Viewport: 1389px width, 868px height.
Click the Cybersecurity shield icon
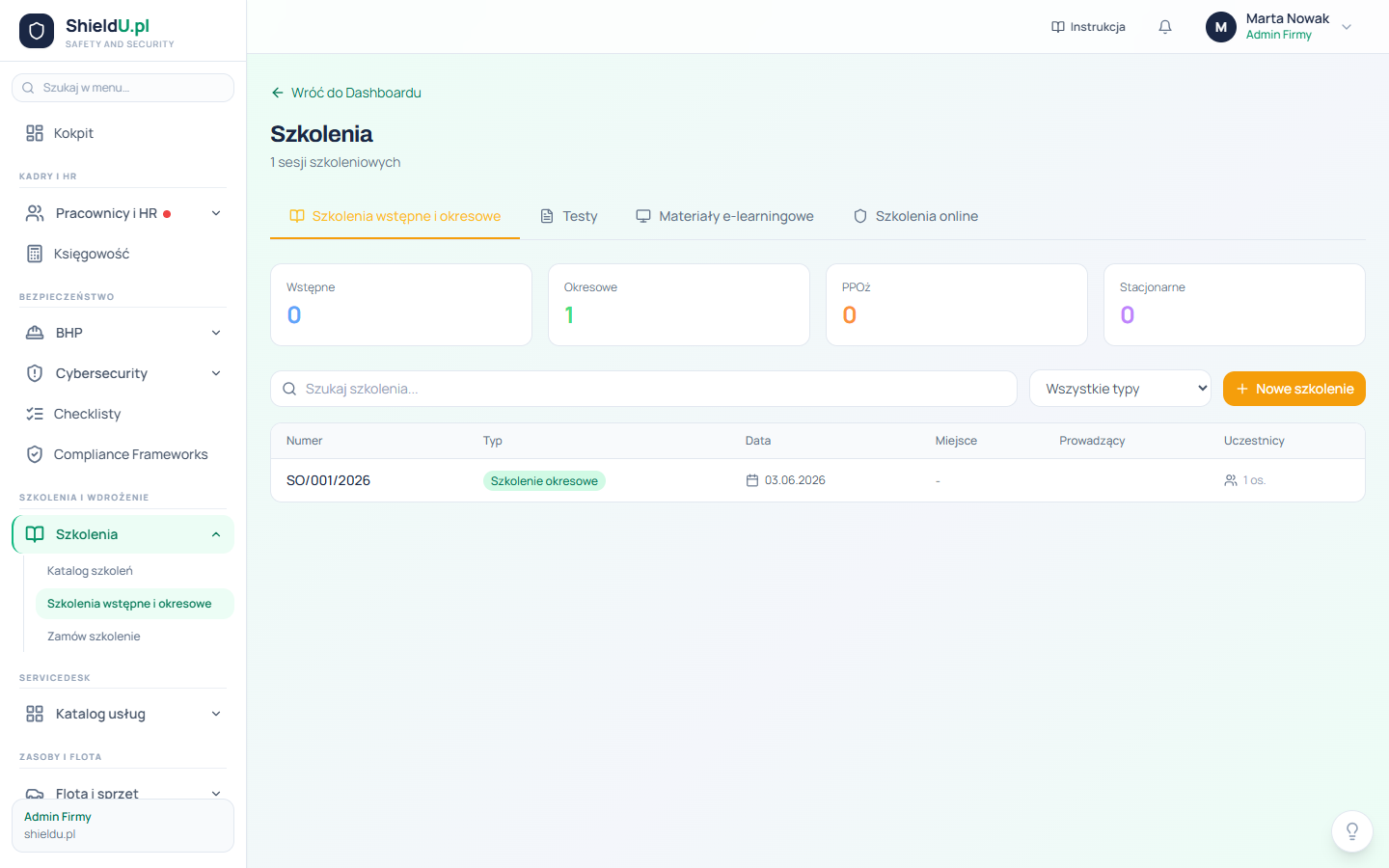click(35, 373)
